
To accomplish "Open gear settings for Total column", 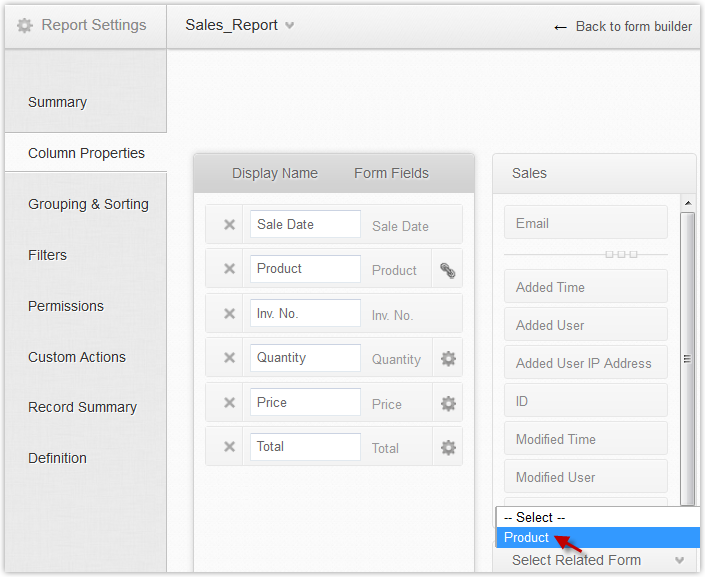I will point(448,447).
